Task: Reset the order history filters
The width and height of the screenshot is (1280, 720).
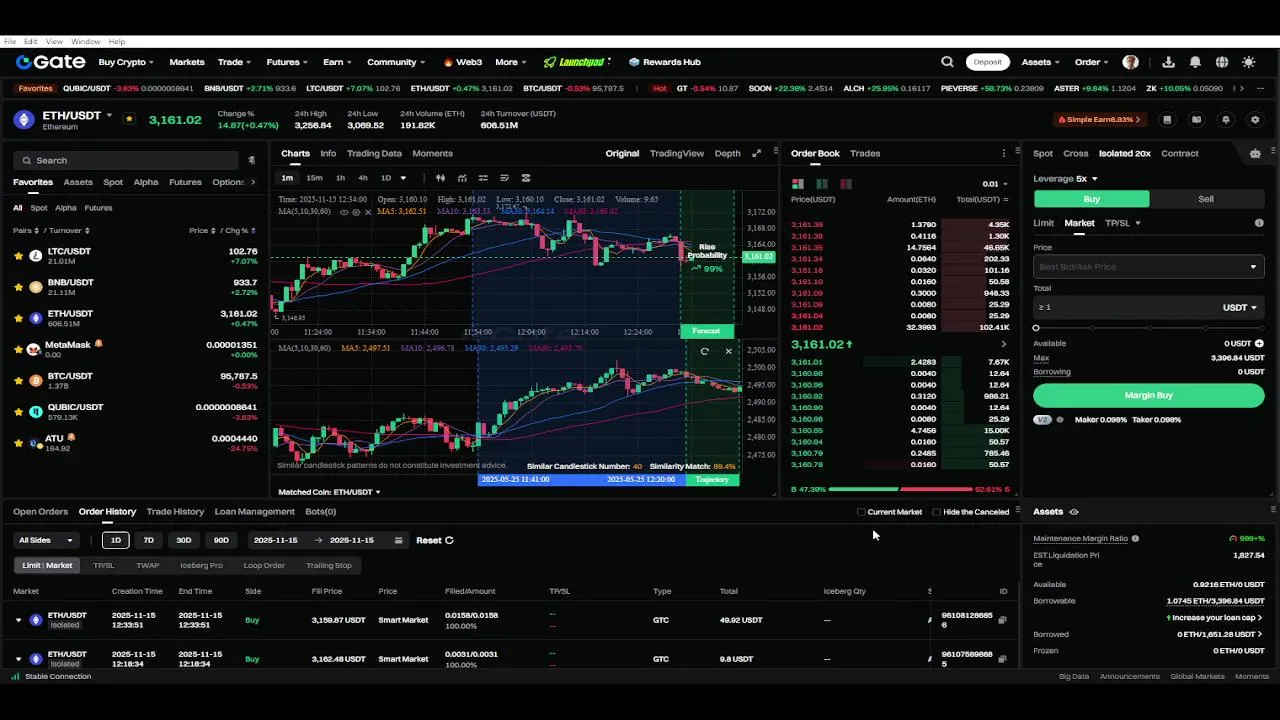Action: click(435, 540)
